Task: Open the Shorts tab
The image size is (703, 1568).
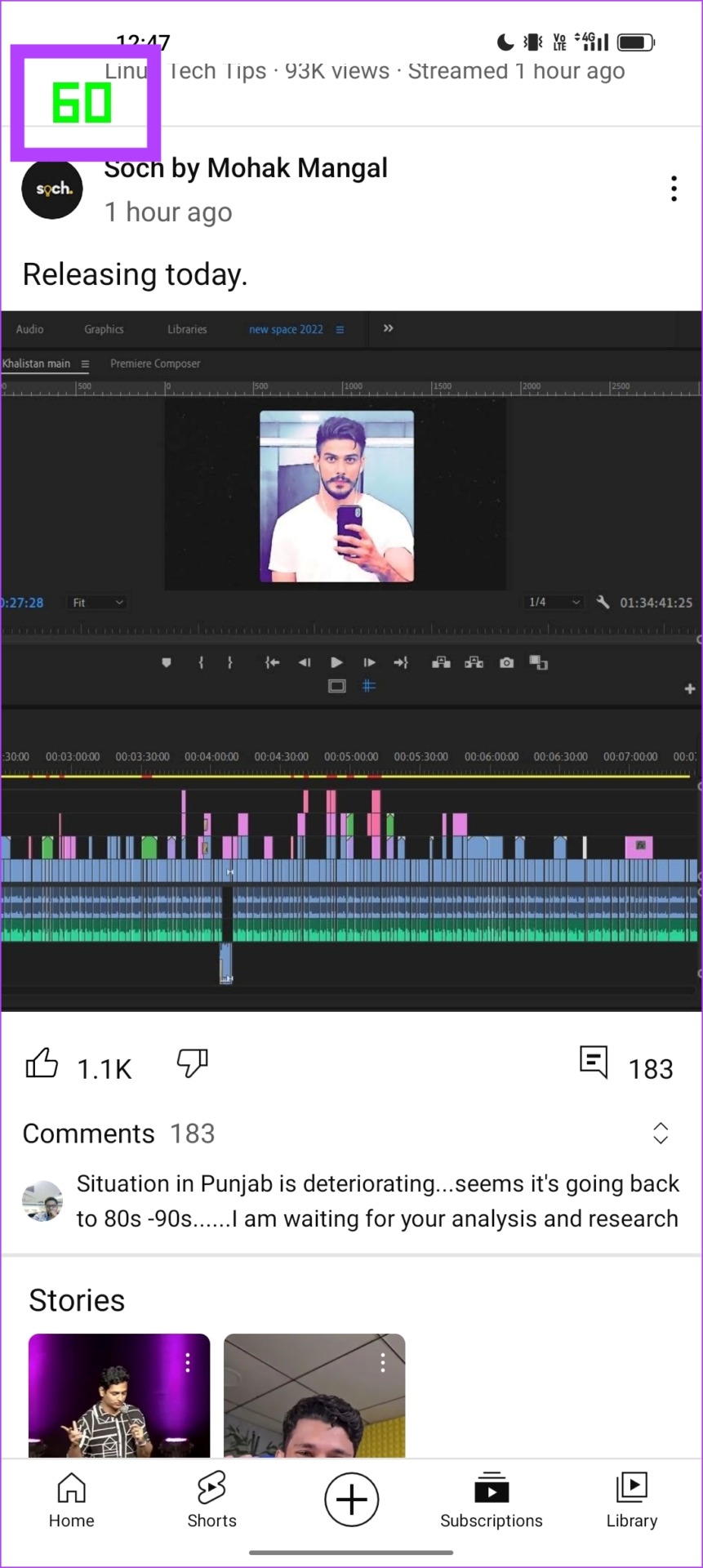Action: point(211,1499)
